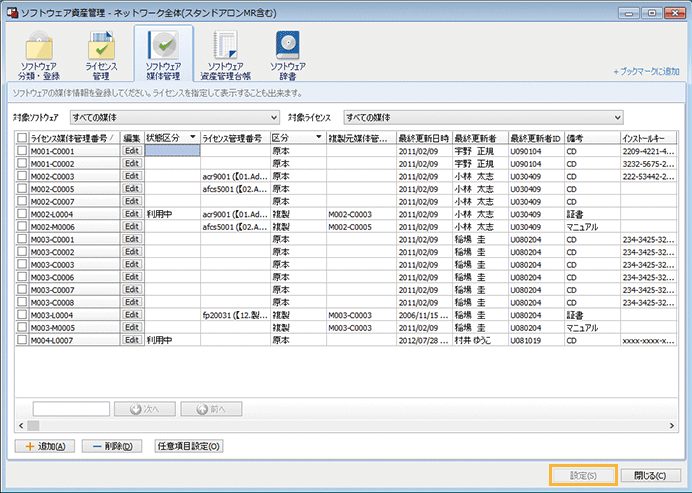Click the Edit button for M002-C0005
Image resolution: width=692 pixels, height=493 pixels.
click(x=132, y=188)
